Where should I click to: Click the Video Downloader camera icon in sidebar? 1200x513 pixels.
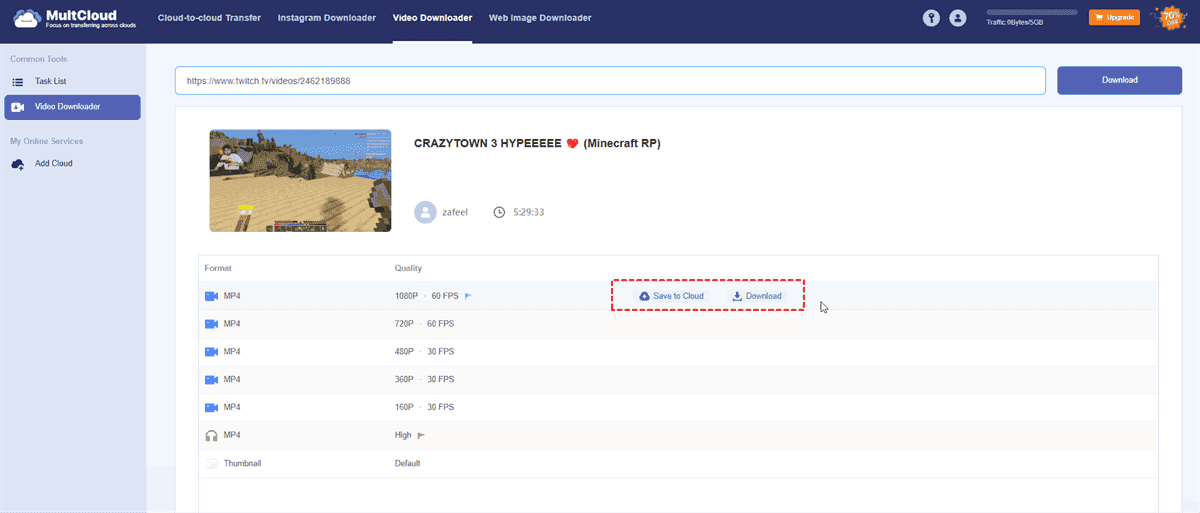(x=18, y=107)
